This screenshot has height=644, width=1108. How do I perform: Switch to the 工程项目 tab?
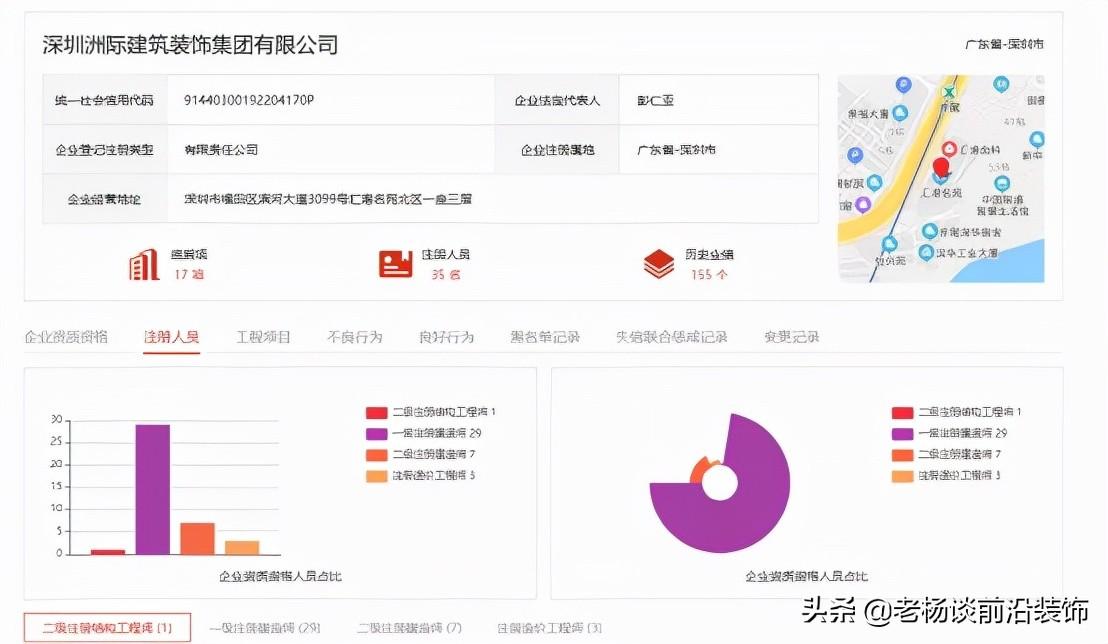(x=263, y=337)
